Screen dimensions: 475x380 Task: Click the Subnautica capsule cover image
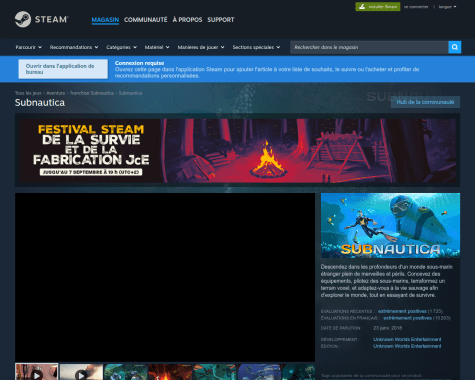click(x=390, y=225)
